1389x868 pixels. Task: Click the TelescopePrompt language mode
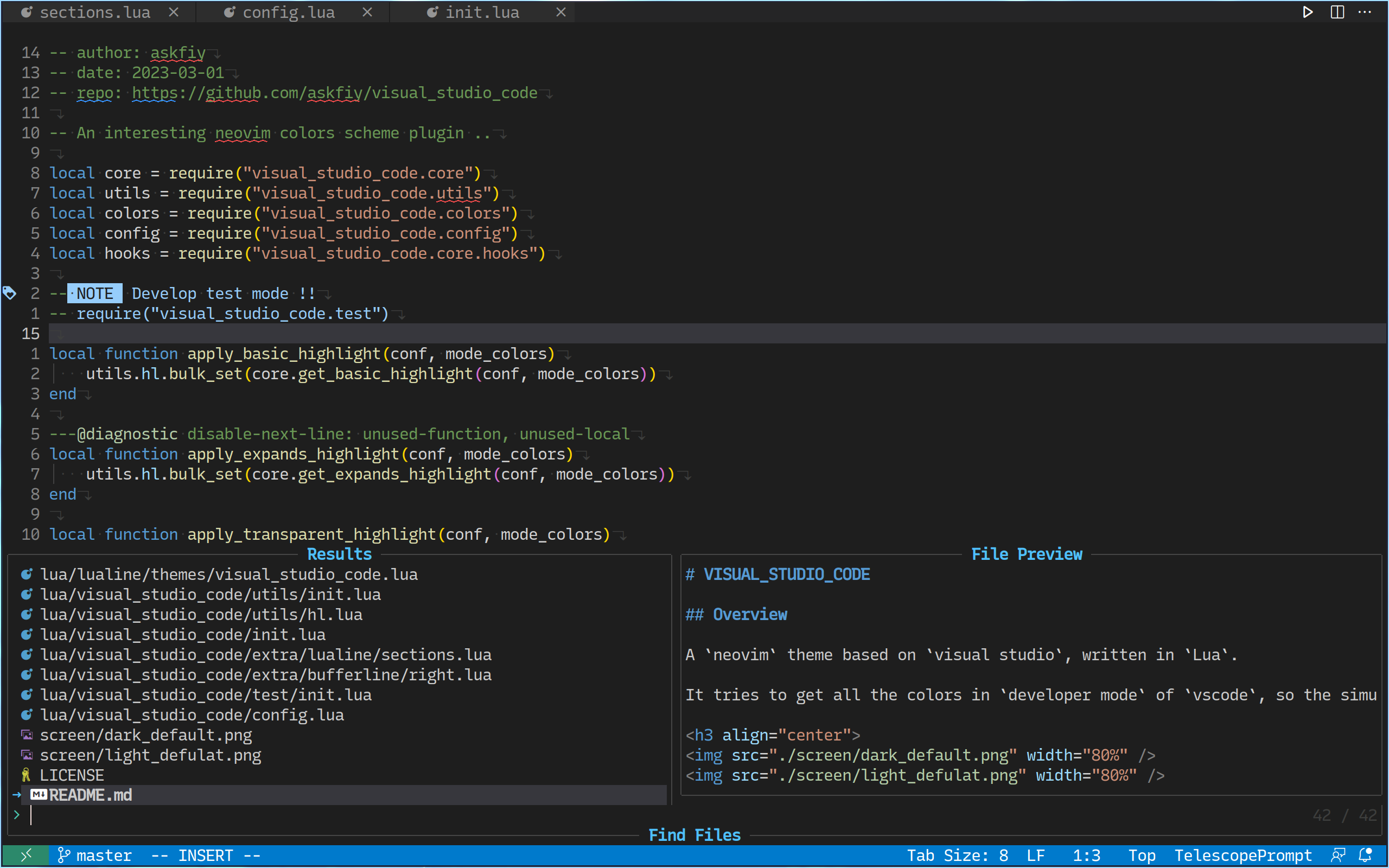point(1243,856)
